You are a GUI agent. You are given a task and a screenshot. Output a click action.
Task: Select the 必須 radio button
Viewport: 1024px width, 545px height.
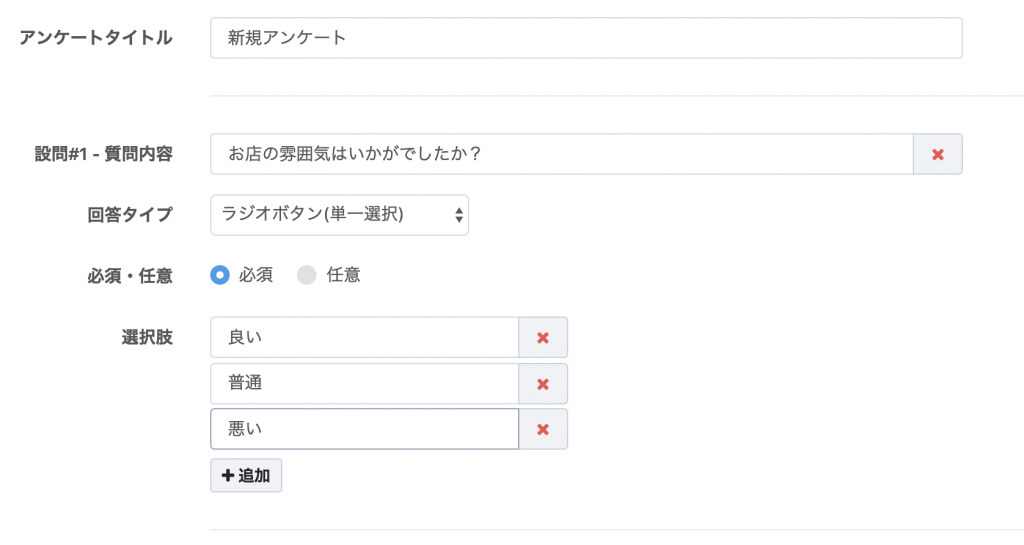click(x=220, y=275)
